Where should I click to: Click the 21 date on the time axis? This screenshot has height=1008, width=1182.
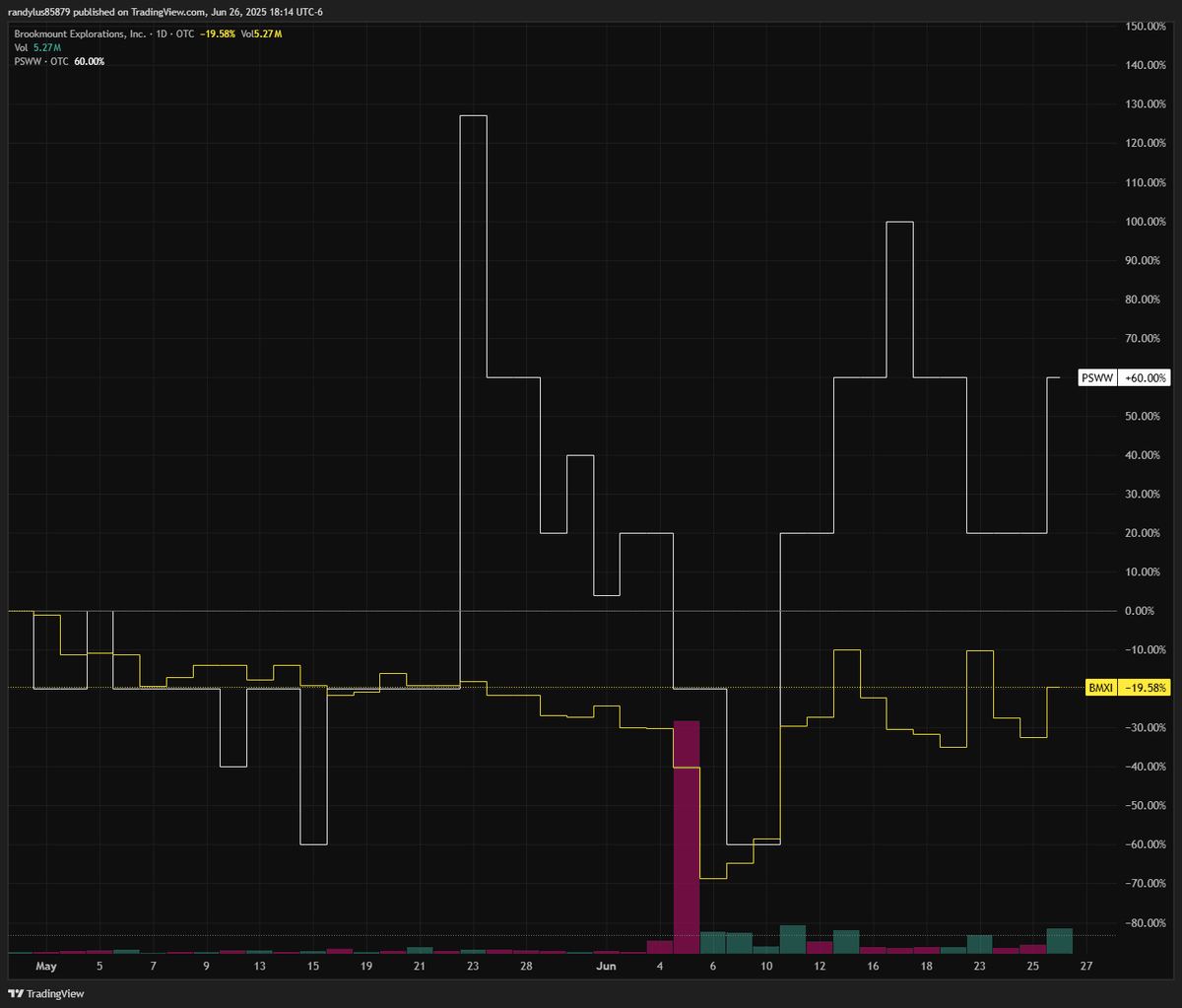(420, 968)
